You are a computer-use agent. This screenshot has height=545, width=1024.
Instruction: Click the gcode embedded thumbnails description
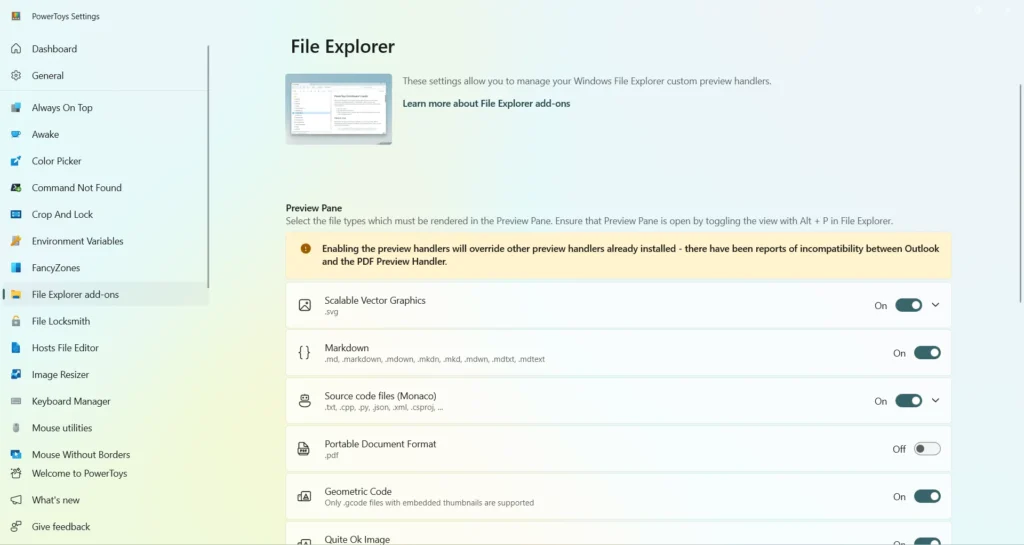pyautogui.click(x=429, y=503)
